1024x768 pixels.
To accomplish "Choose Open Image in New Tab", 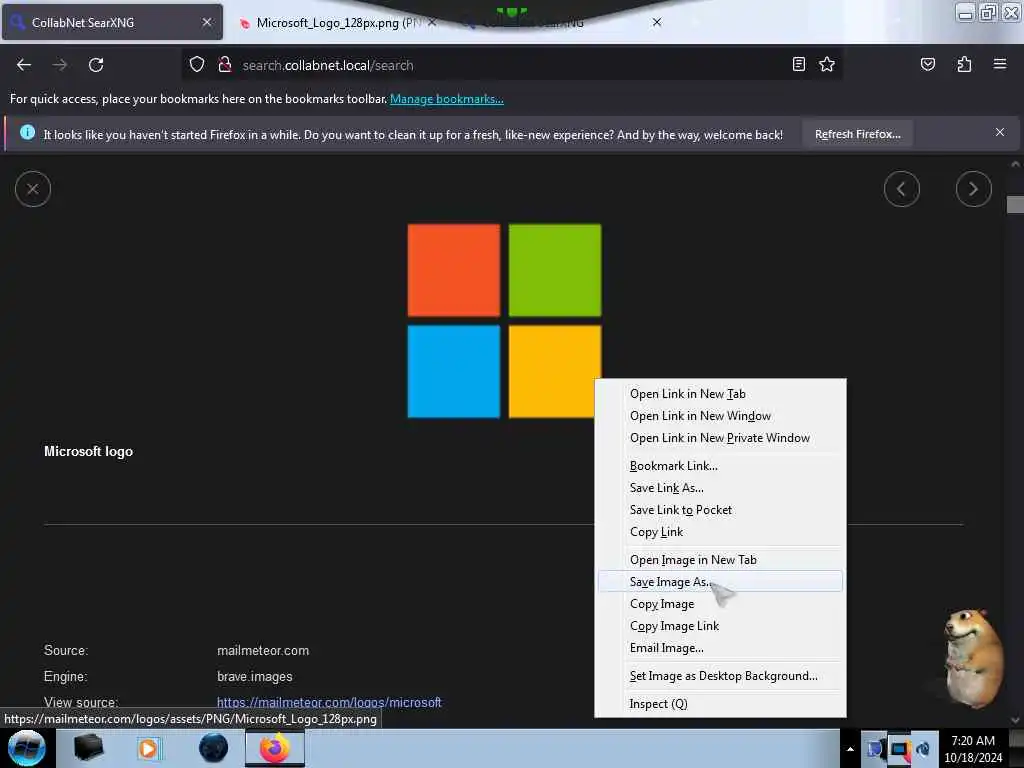I will [x=720, y=560].
